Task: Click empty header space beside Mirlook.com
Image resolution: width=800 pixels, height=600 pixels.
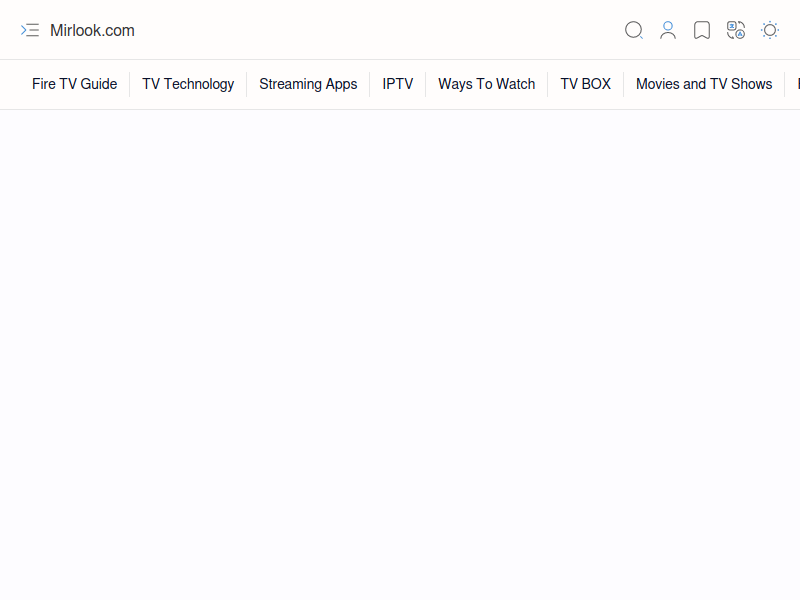Action: pos(380,30)
